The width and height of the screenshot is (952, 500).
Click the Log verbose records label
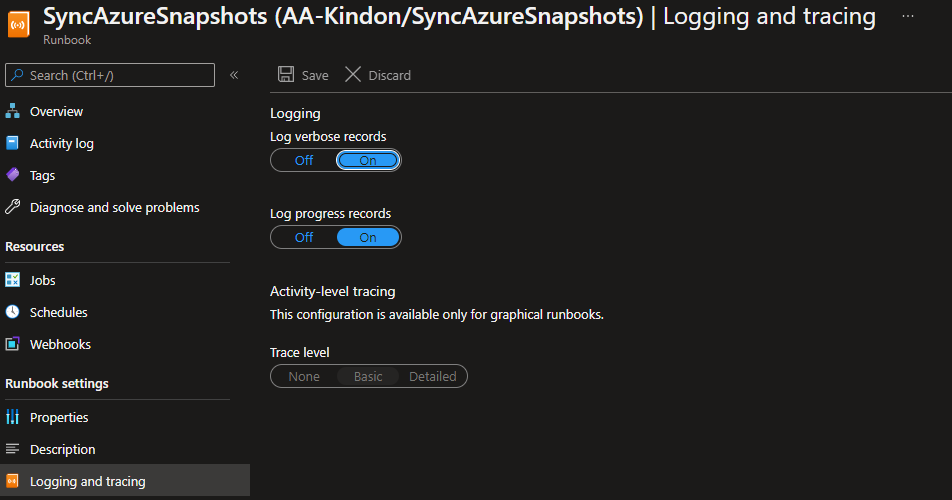[328, 137]
